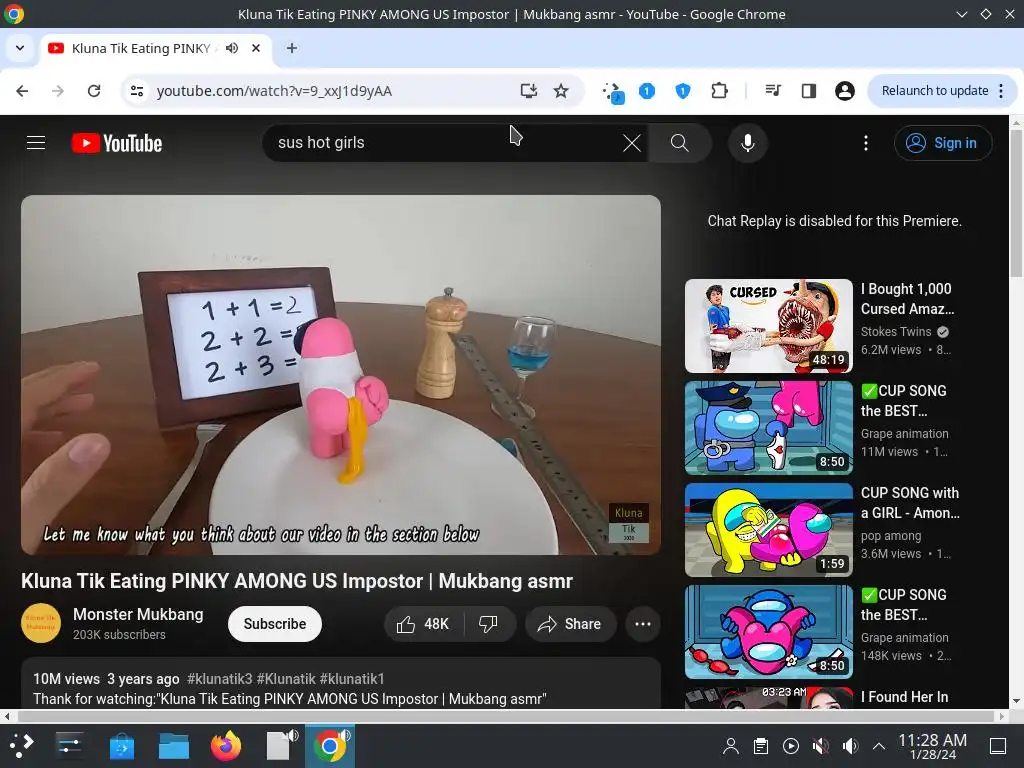
Task: Open Grape animation 11M views thumbnail
Action: [769, 428]
